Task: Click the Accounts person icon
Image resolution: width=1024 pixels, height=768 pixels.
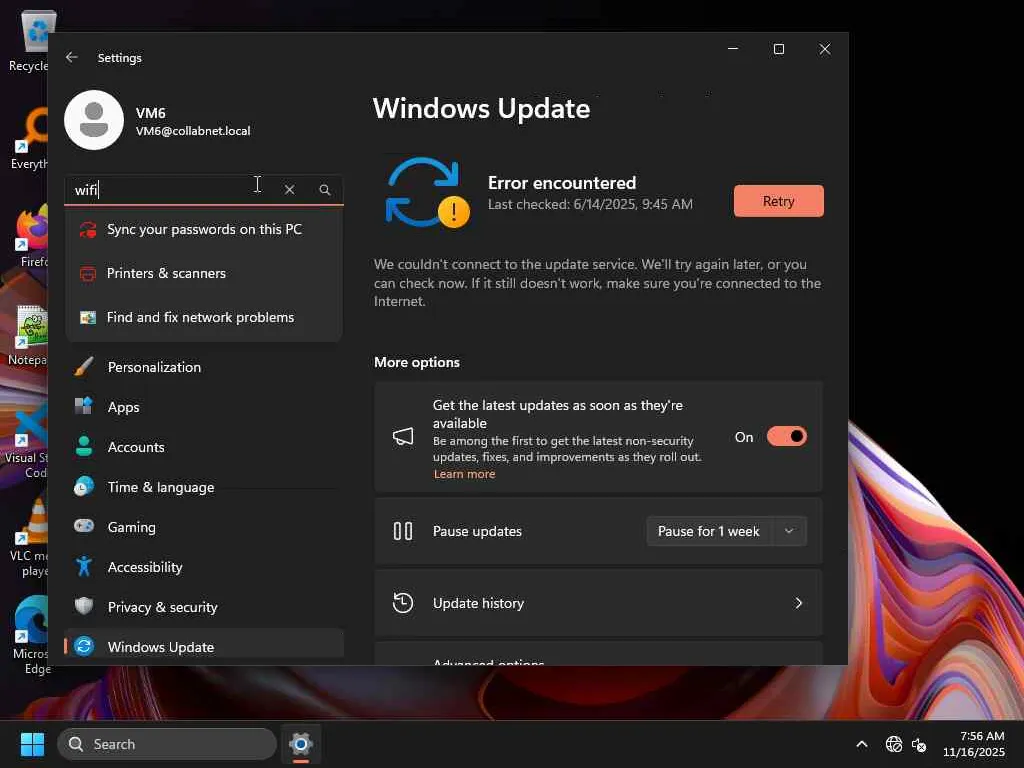Action: click(x=84, y=447)
